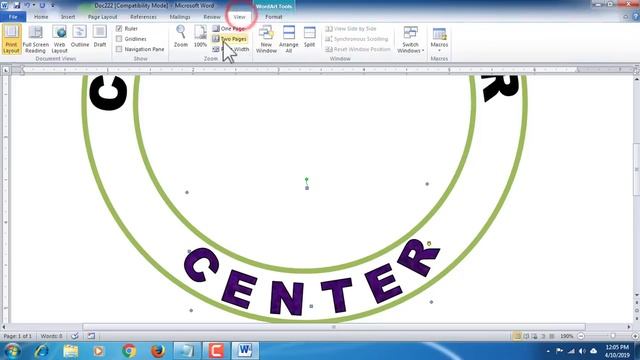Open the Review tab
Screen dimensions: 640x360
(x=212, y=17)
